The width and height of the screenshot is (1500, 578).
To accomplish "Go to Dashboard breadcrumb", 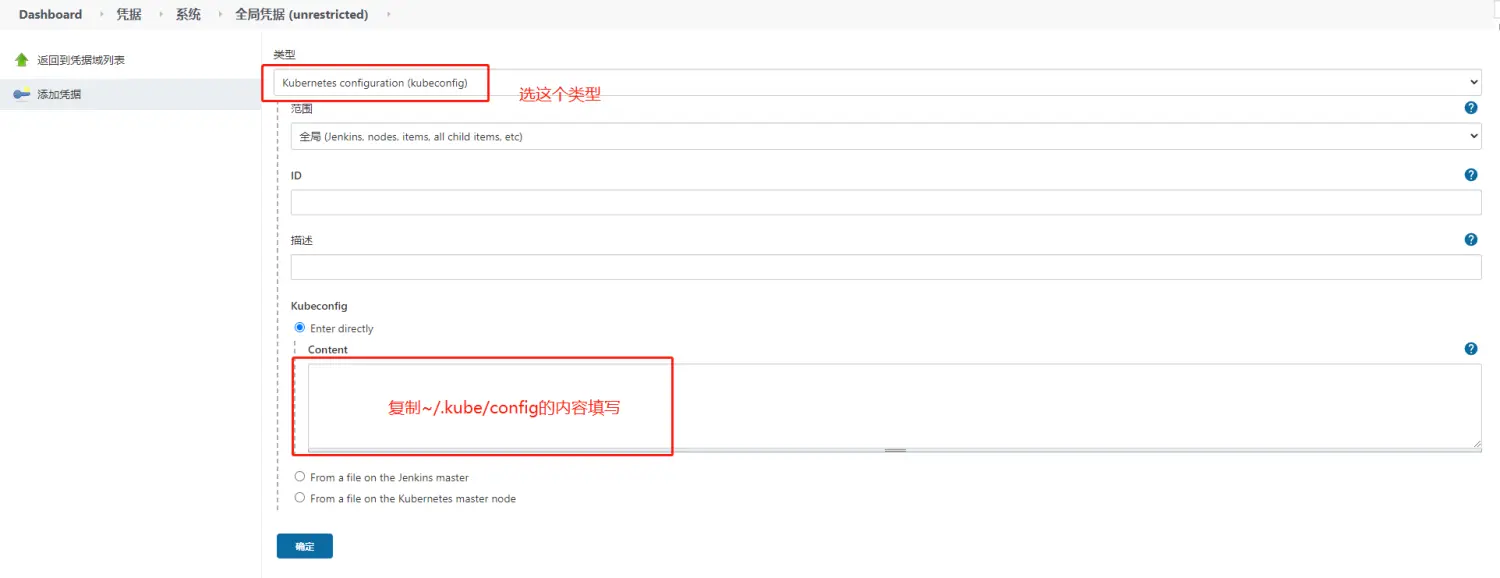I will 50,15.
